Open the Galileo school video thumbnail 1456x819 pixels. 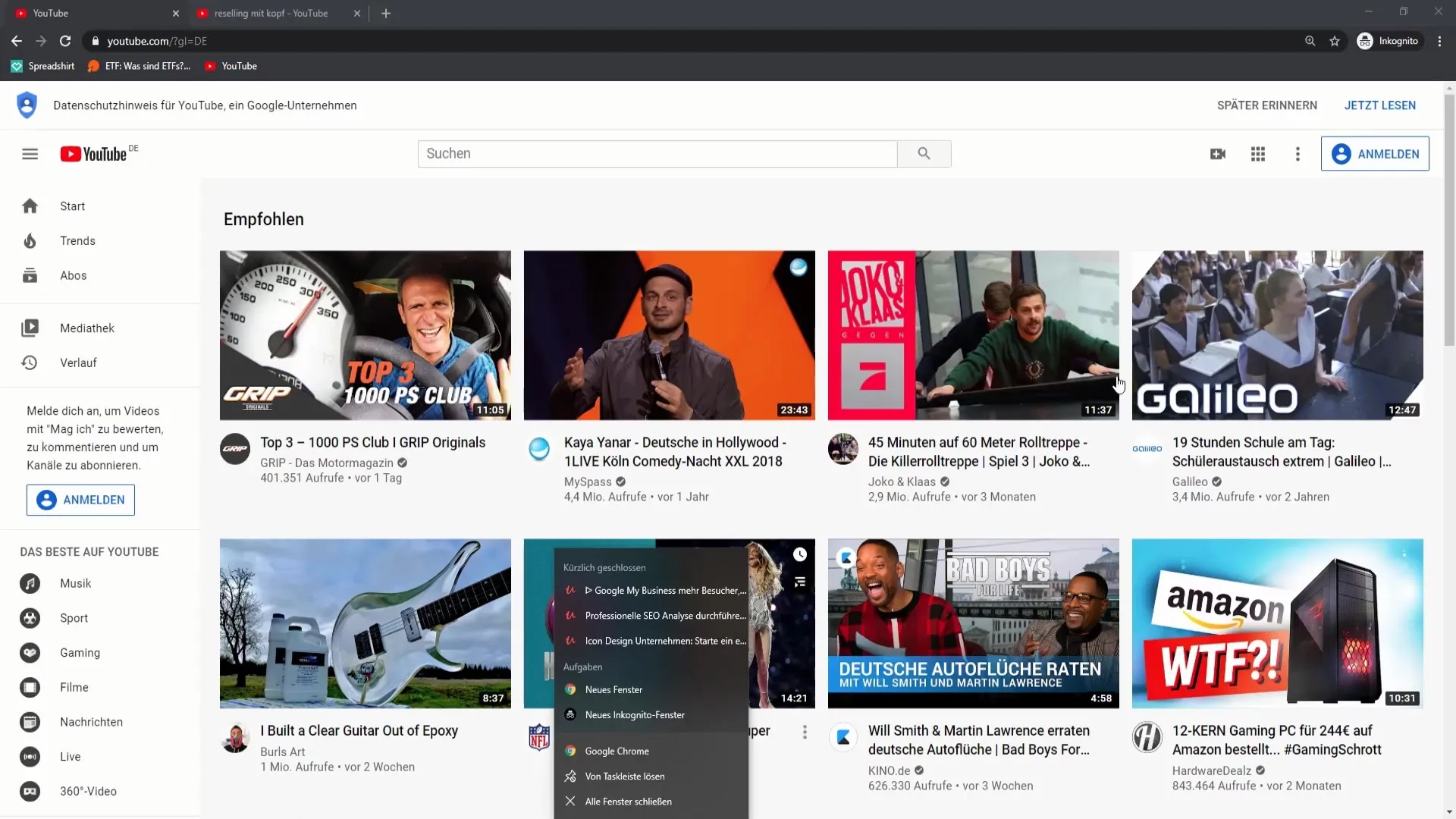point(1277,335)
